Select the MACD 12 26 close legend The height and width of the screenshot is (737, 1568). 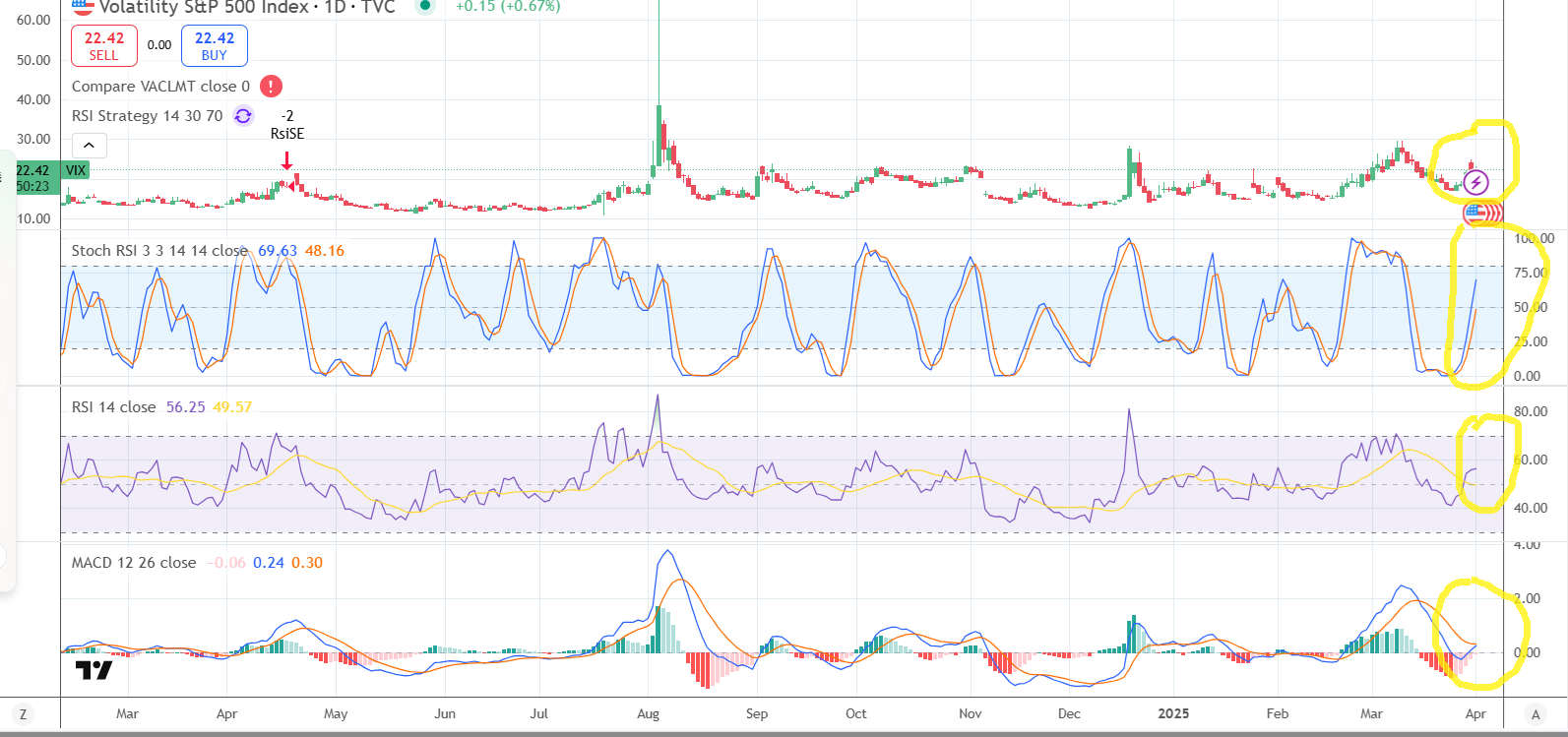[x=133, y=563]
